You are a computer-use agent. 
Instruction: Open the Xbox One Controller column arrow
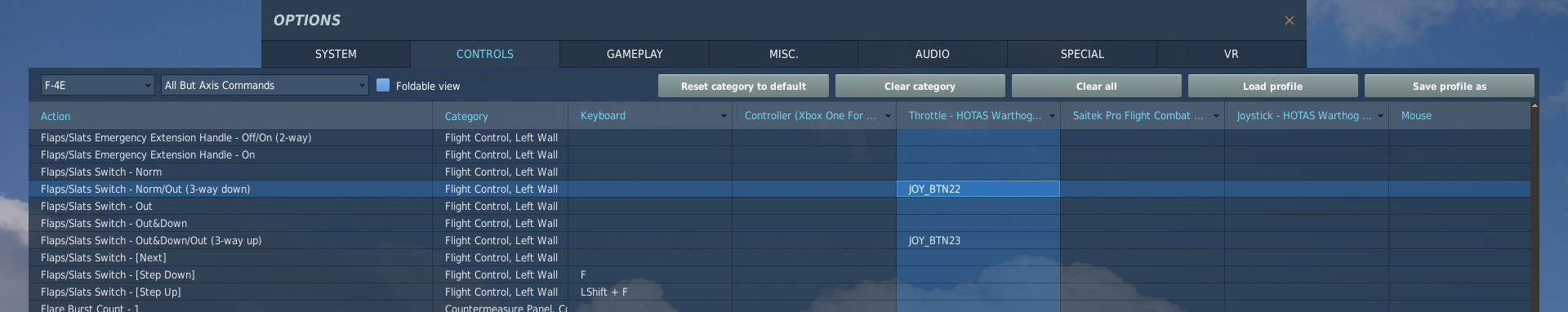[888, 116]
